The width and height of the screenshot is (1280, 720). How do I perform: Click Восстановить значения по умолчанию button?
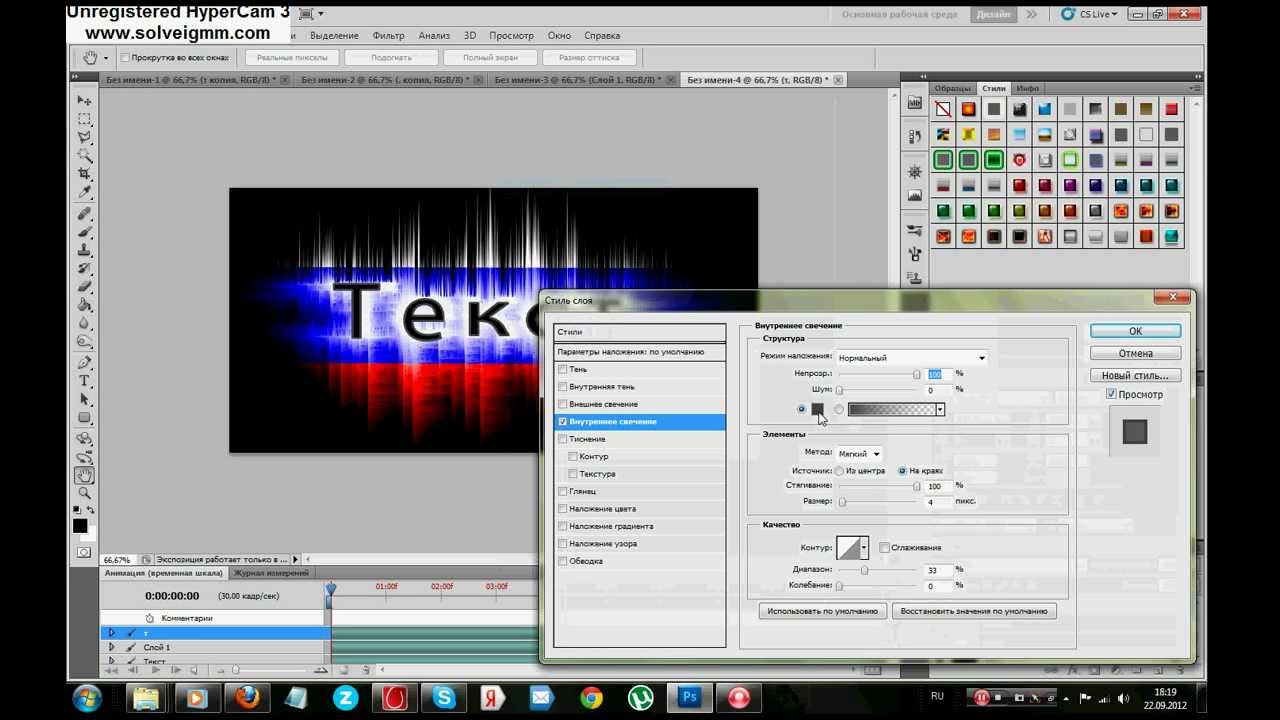(x=973, y=611)
